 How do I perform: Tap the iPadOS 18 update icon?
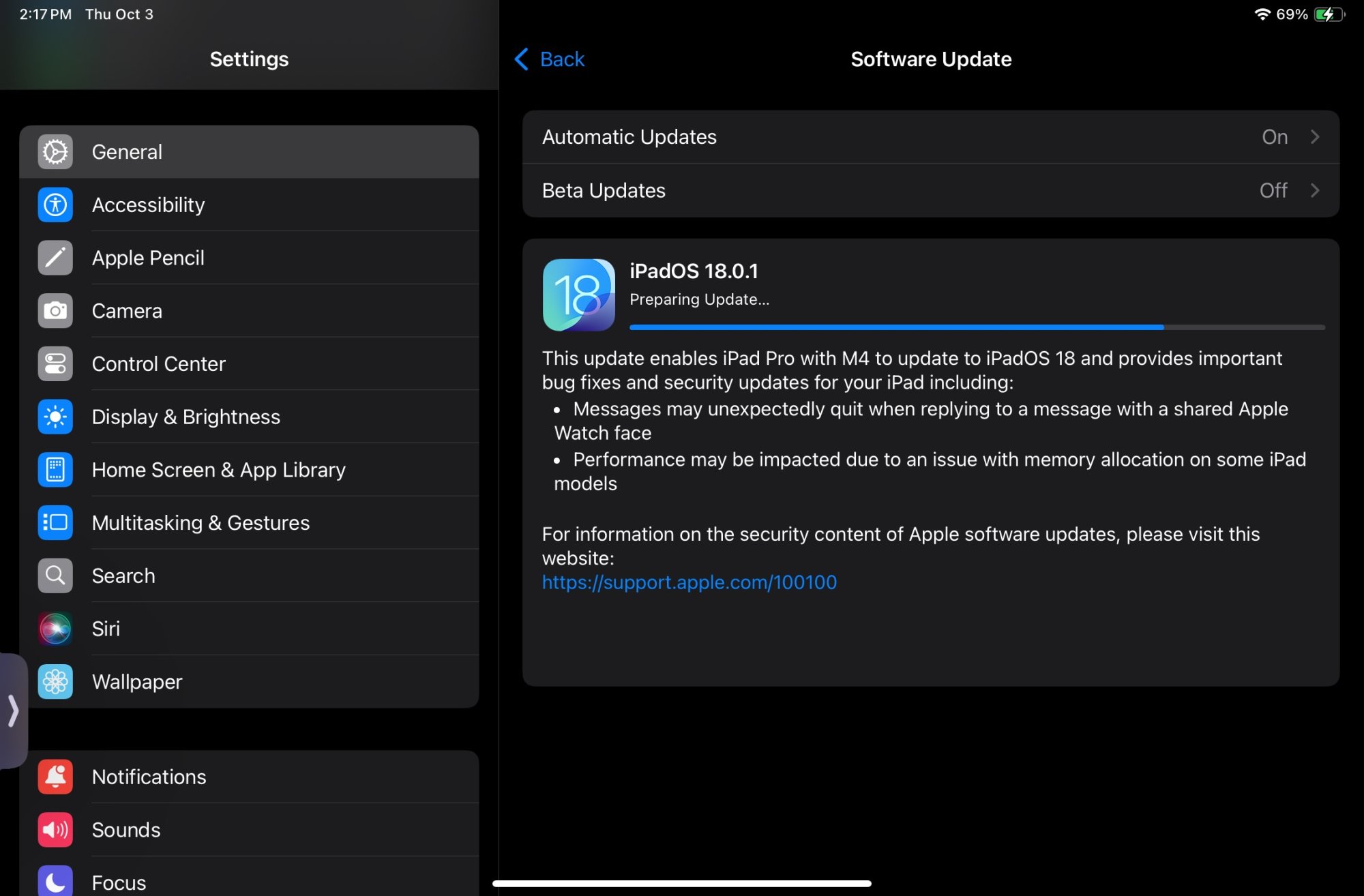578,295
